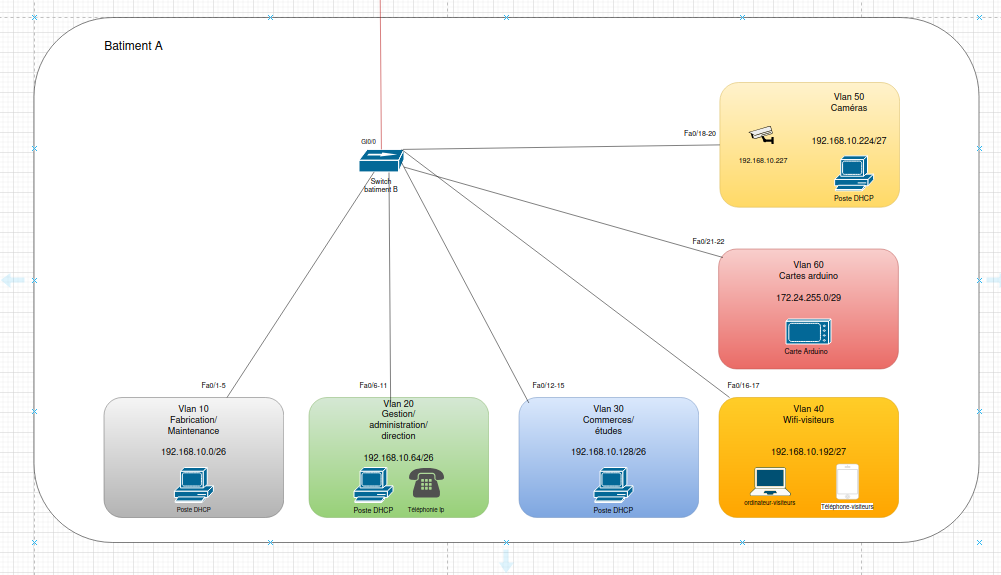
Task: Select the Poste DHCP computer in Vlan 30
Action: coord(613,485)
